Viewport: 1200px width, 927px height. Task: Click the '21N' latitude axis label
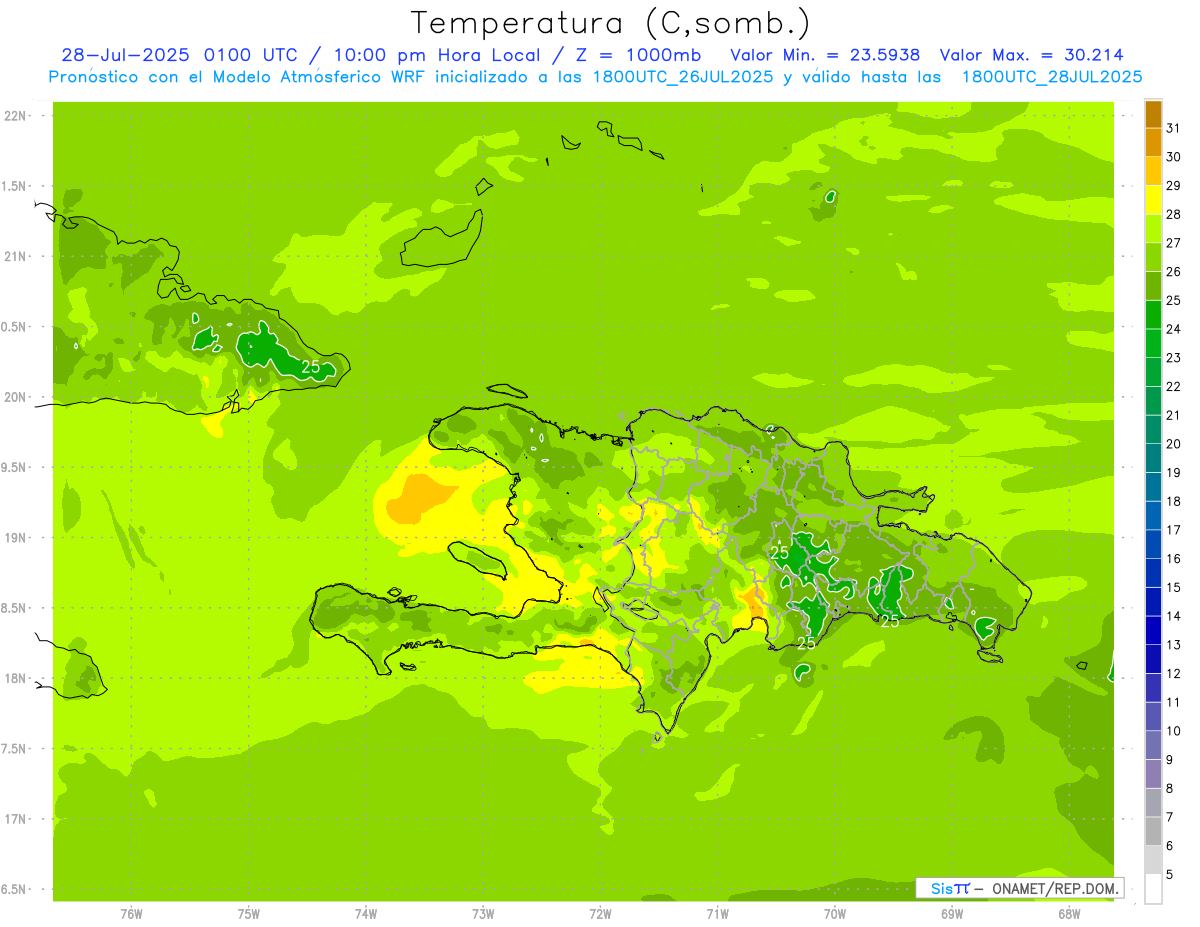tap(17, 257)
